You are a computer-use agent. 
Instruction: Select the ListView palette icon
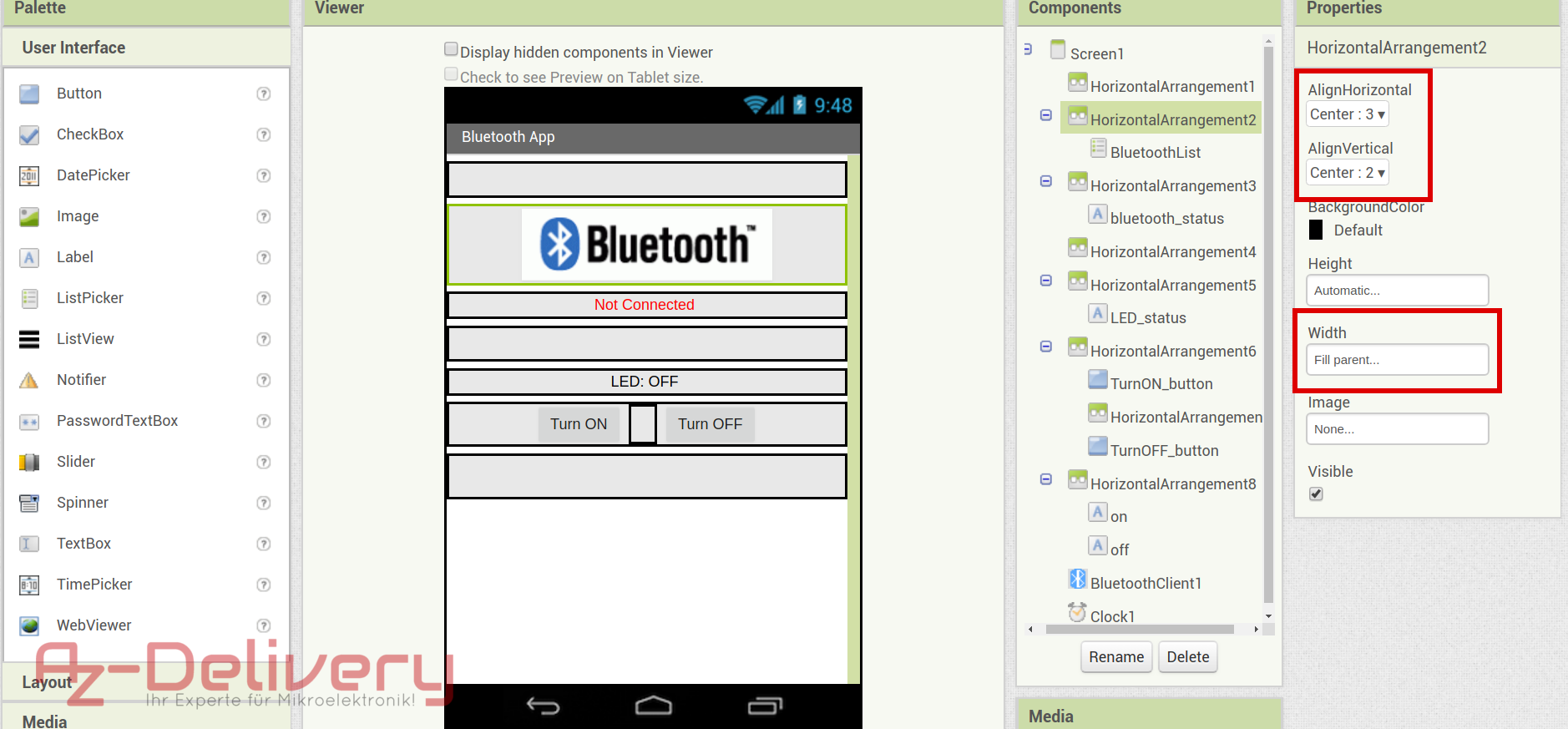(x=29, y=339)
